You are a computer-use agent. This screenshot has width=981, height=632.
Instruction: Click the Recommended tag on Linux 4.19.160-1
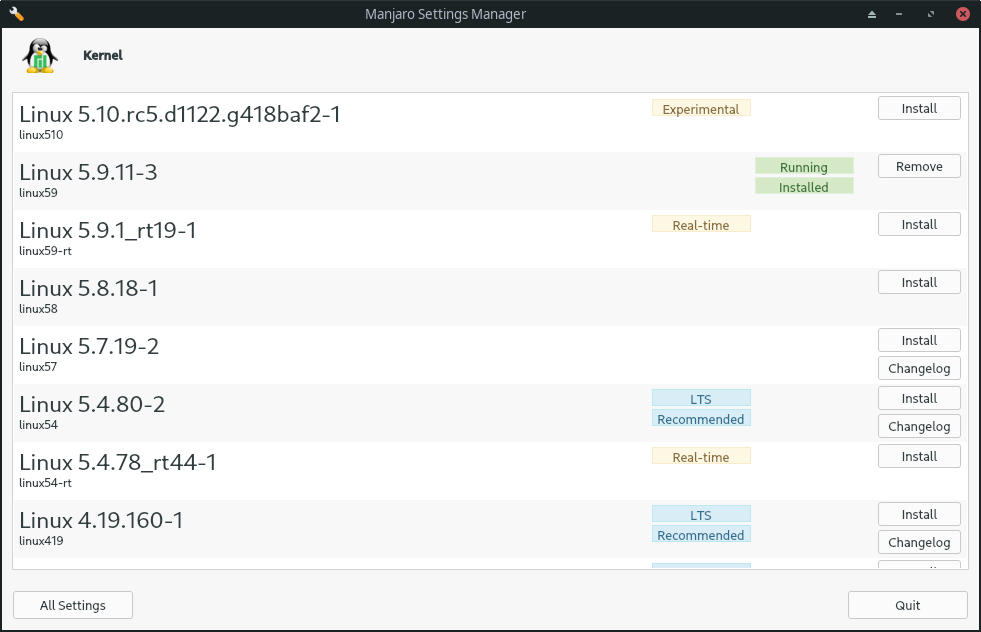coord(701,535)
